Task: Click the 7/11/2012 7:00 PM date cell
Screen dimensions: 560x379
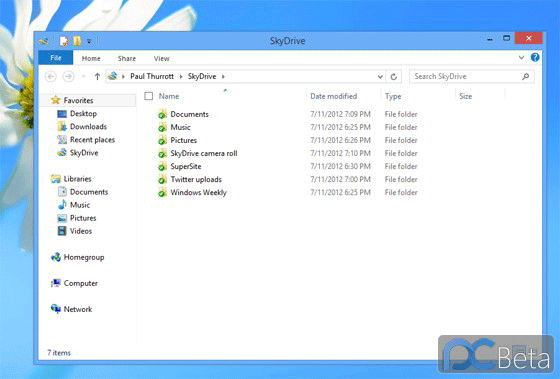Action: (x=340, y=179)
